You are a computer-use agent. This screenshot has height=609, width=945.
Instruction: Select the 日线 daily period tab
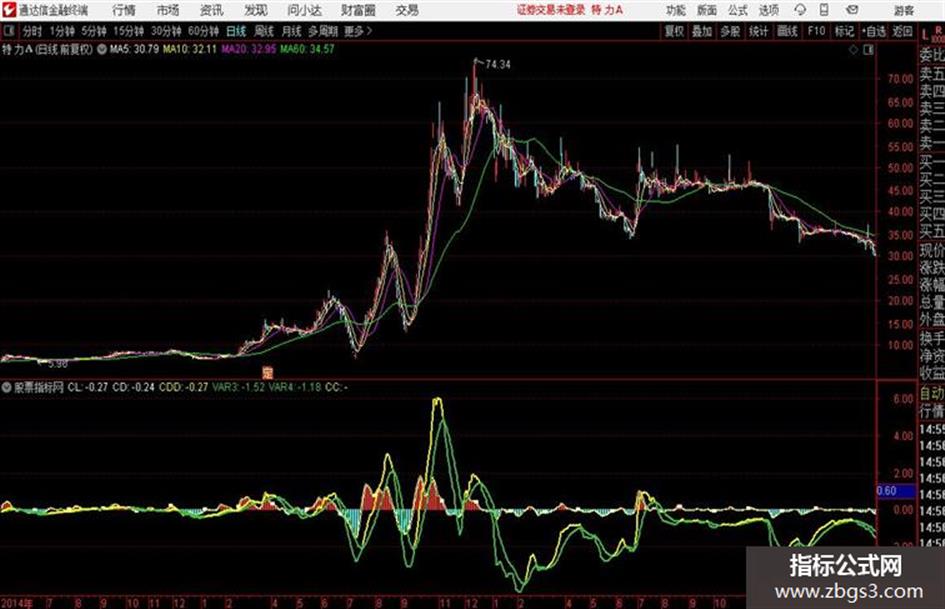(x=236, y=31)
